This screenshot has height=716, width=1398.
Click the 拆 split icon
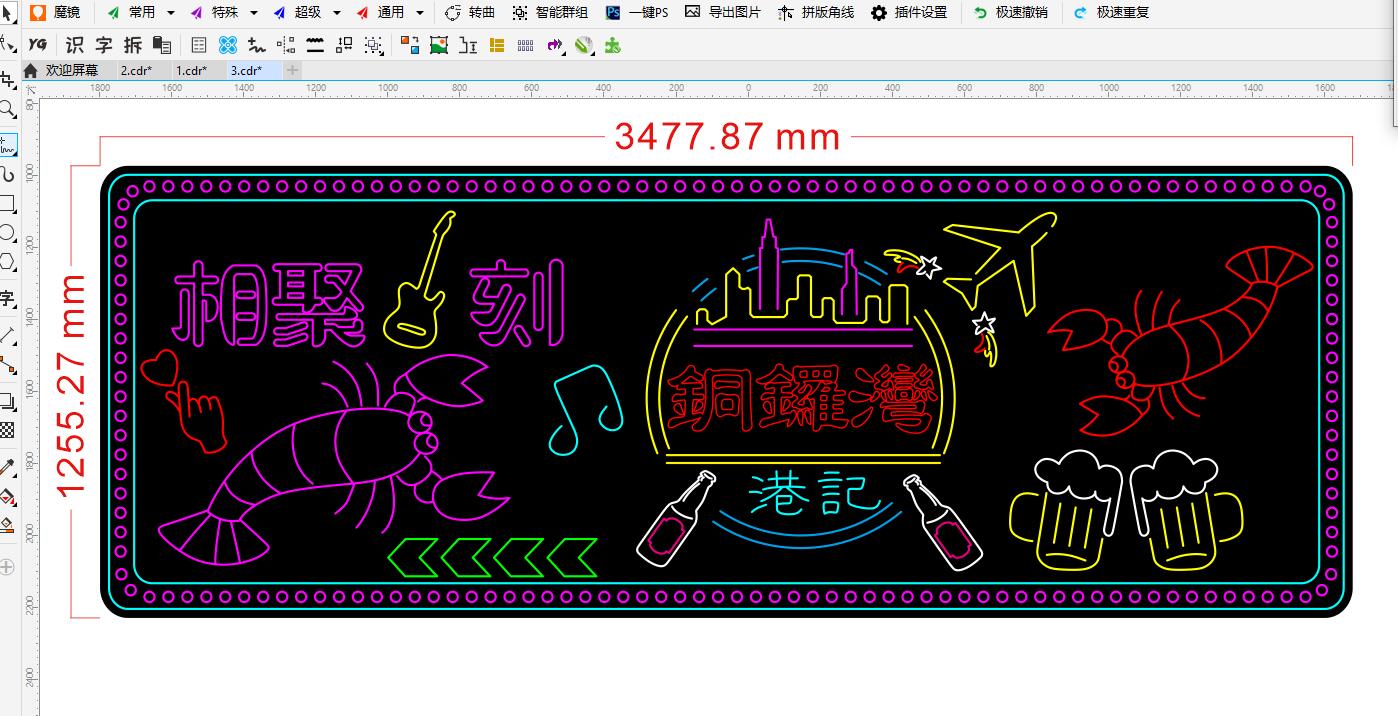tap(133, 45)
